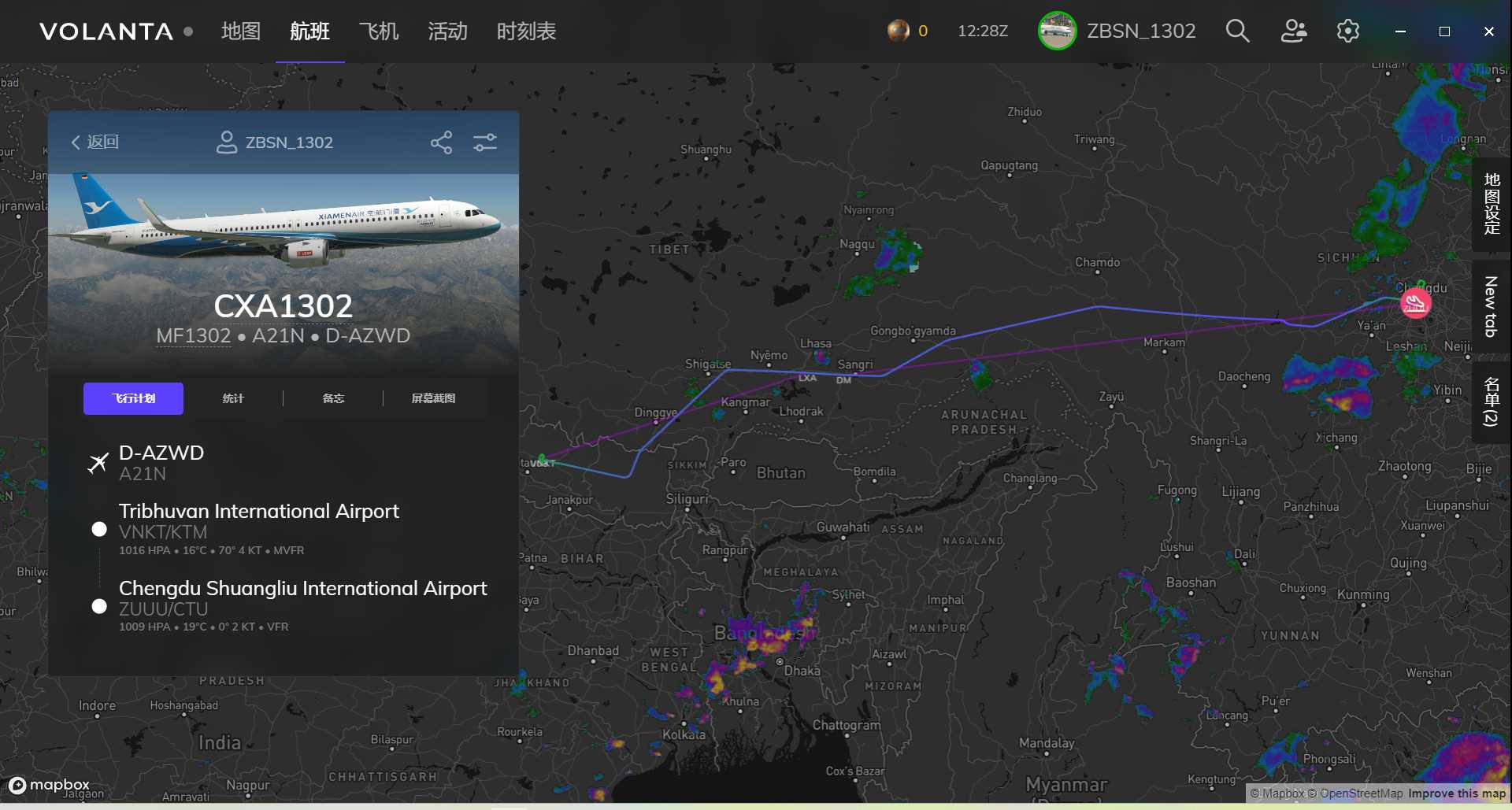This screenshot has width=1512, height=810.
Task: Click the MF1302 flight number link
Action: click(x=193, y=336)
